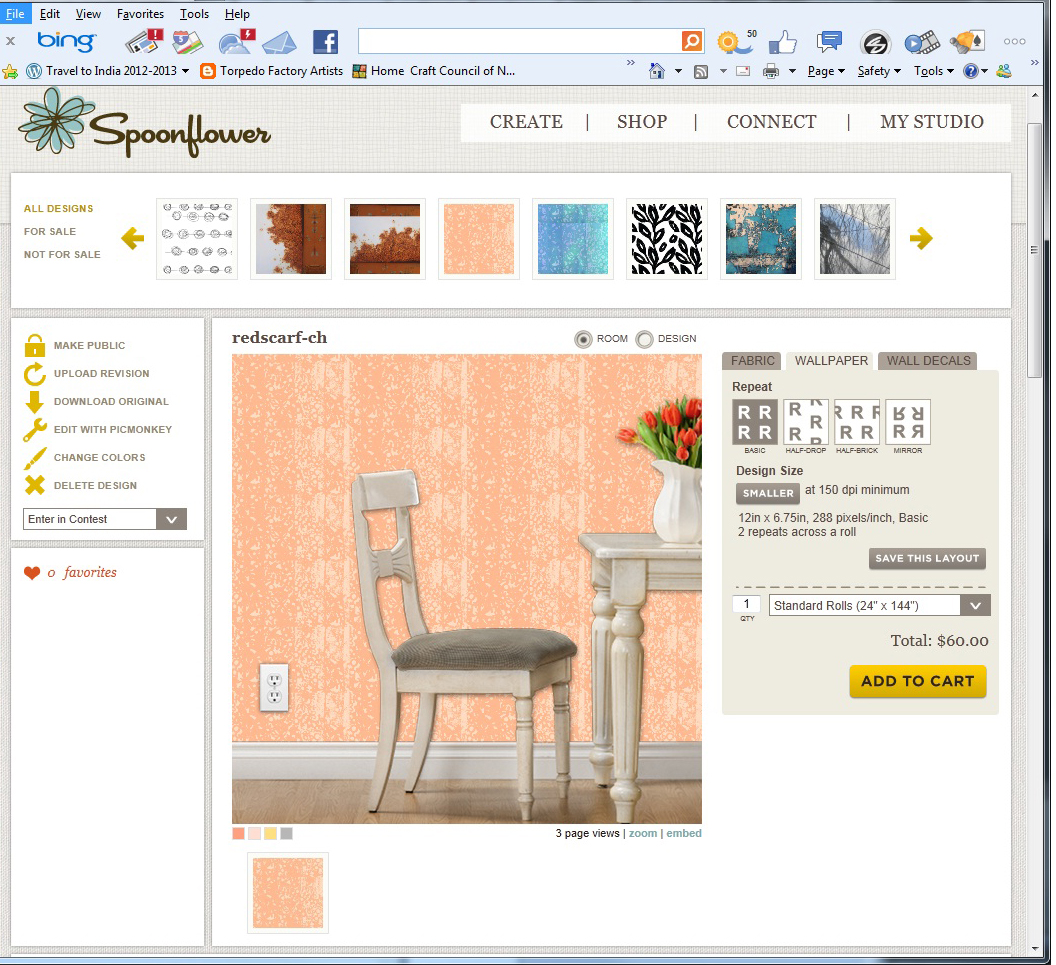Screen dimensions: 1056x965
Task: Expand Travel to India 2012-2013 favorites dropdown
Action: tap(186, 71)
